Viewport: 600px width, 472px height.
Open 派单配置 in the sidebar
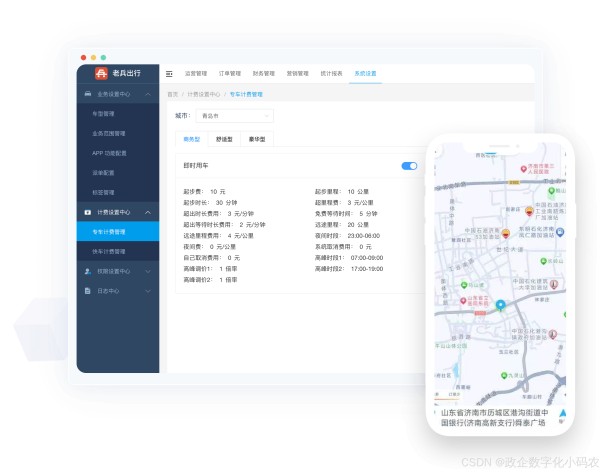click(118, 173)
